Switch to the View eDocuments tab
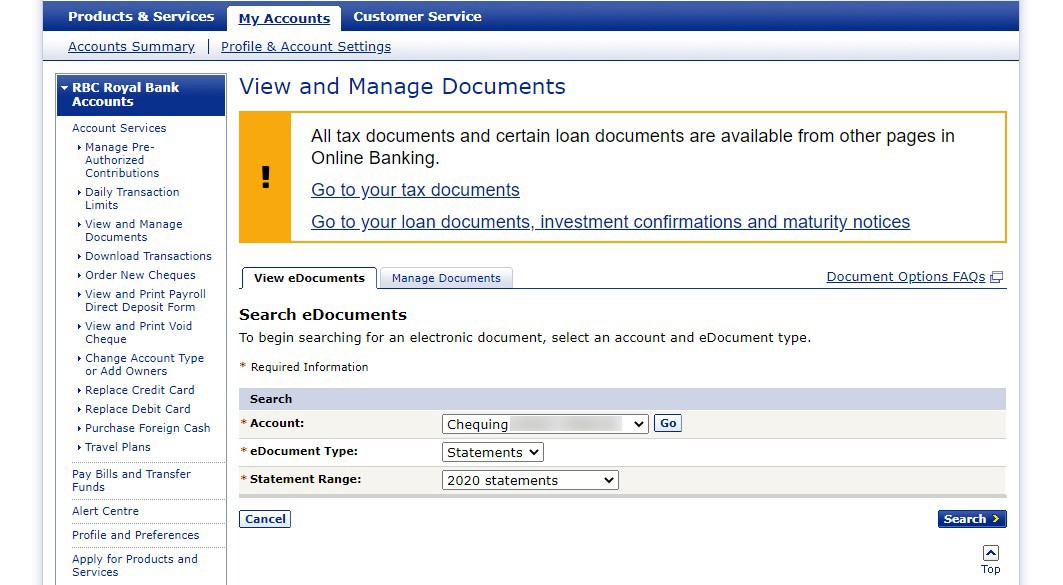 point(309,278)
